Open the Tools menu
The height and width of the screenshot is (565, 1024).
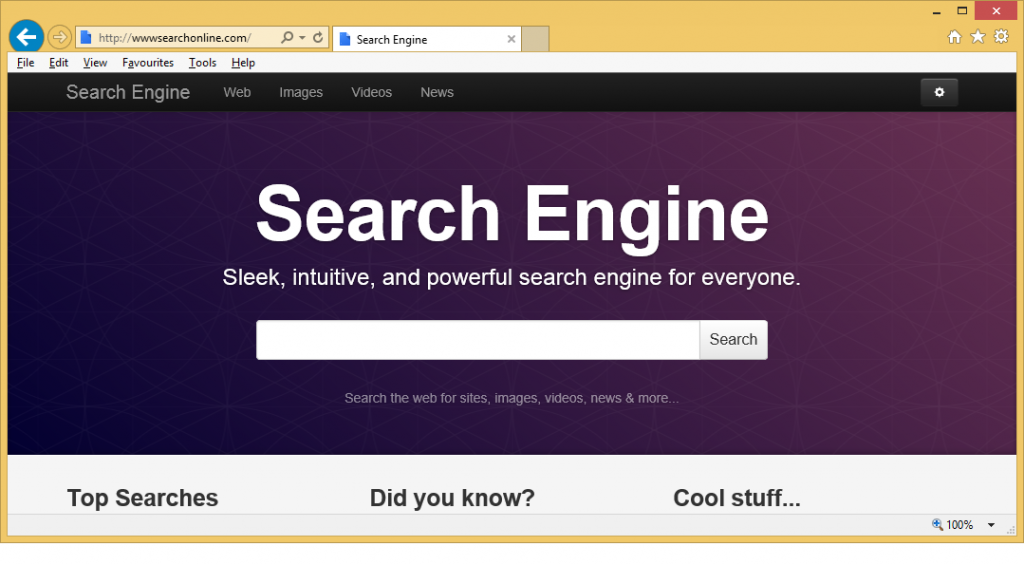pos(202,63)
